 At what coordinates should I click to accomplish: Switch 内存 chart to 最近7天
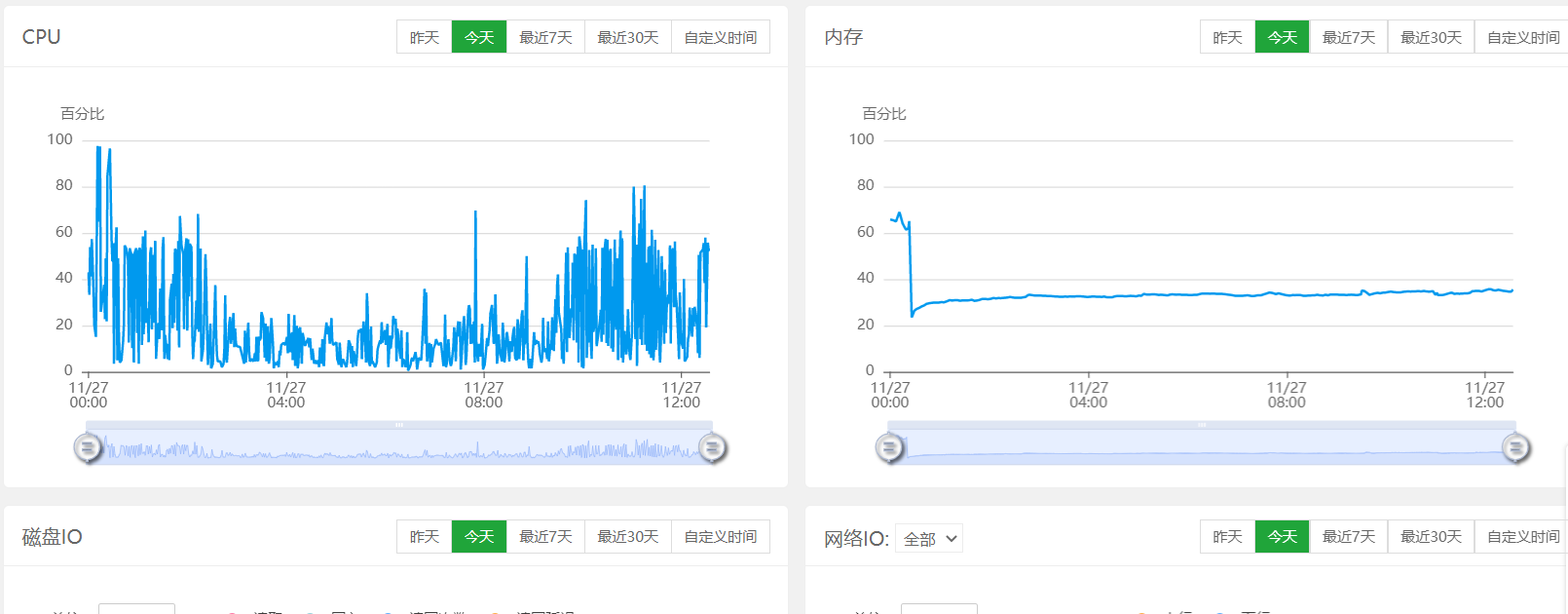click(1349, 37)
